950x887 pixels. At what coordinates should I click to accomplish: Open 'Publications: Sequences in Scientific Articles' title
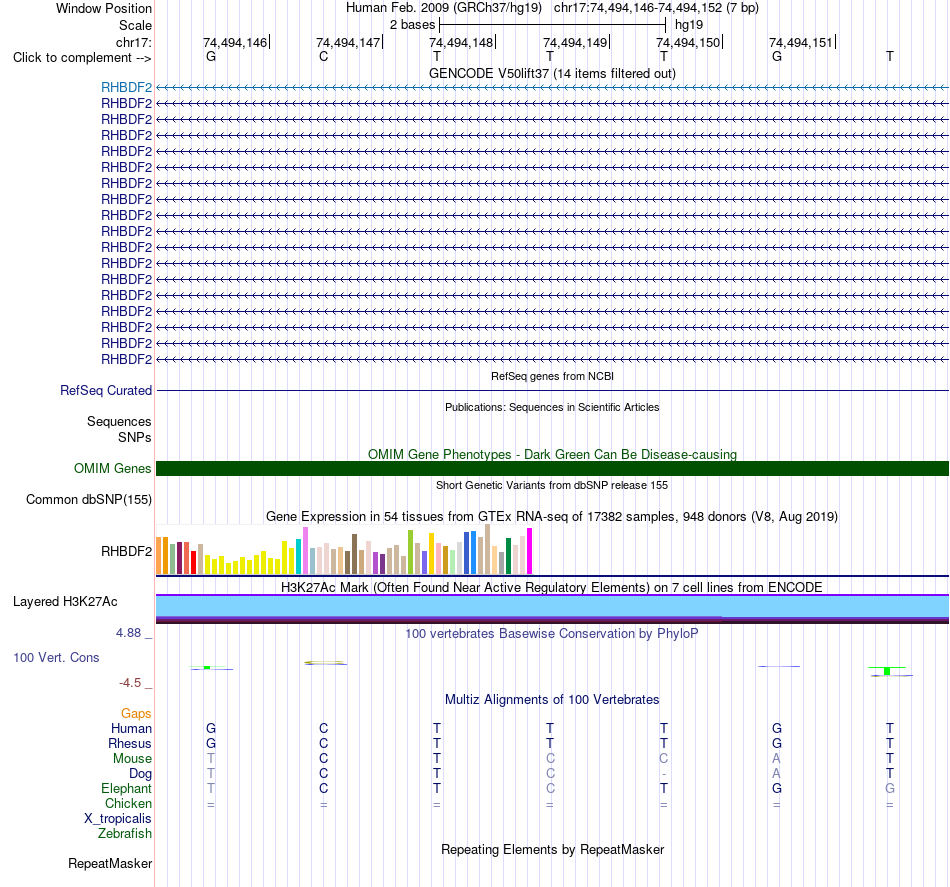(552, 407)
